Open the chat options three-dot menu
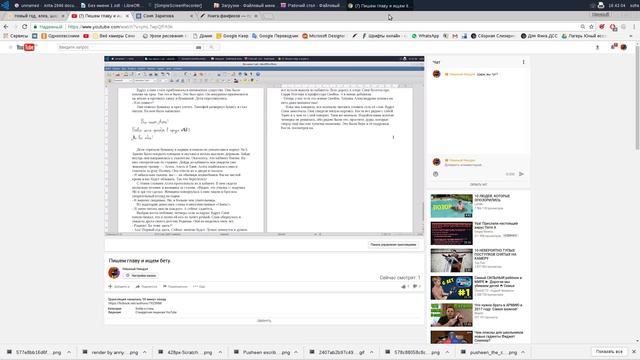The image size is (640, 360). [x=523, y=62]
